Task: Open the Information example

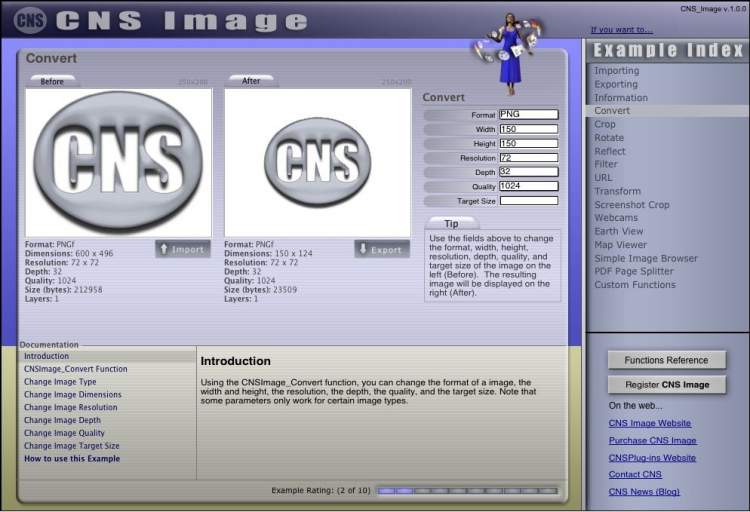Action: (x=621, y=98)
